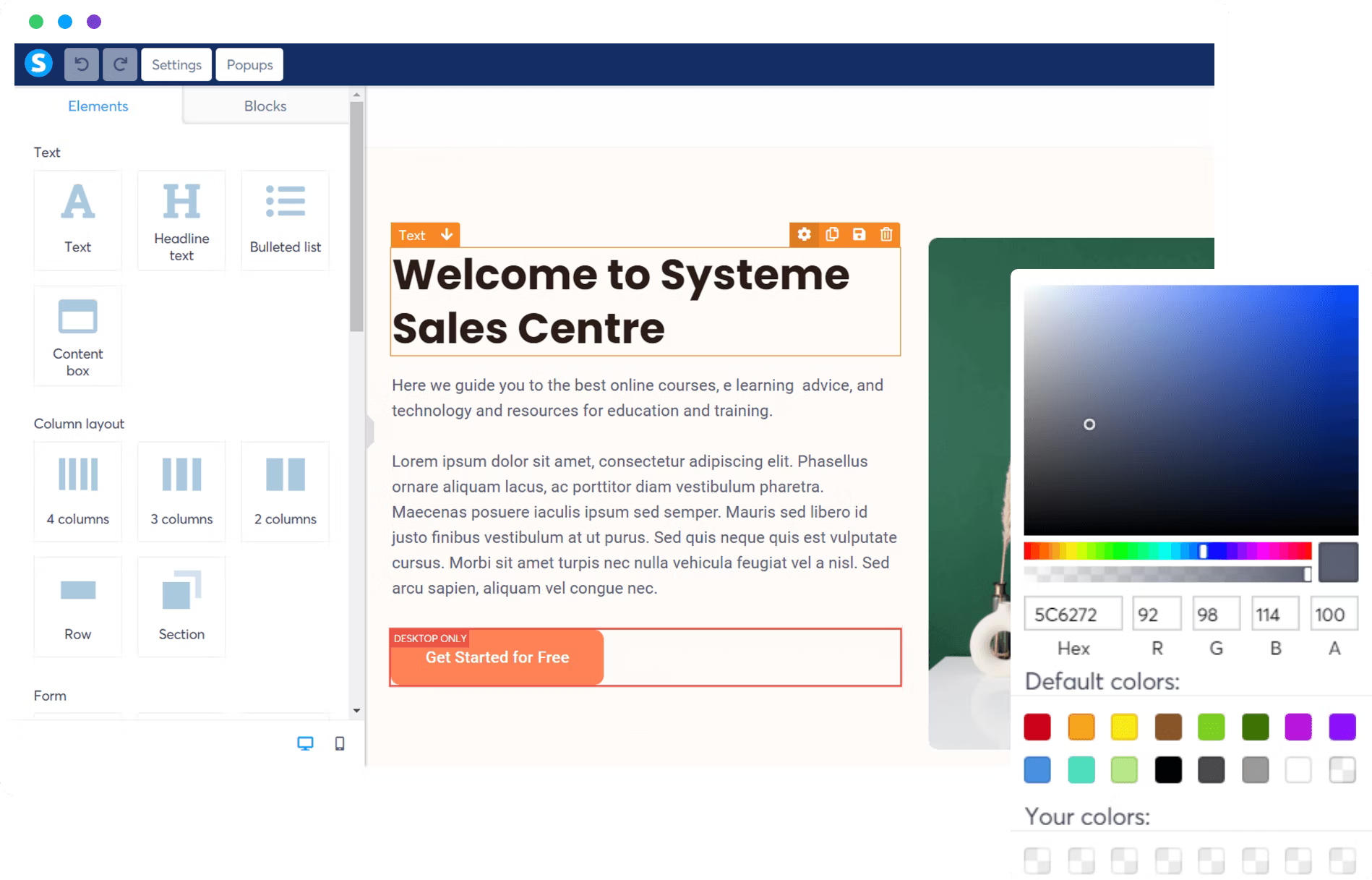1372x880 pixels.
Task: Click the green window dot
Action: tap(36, 22)
